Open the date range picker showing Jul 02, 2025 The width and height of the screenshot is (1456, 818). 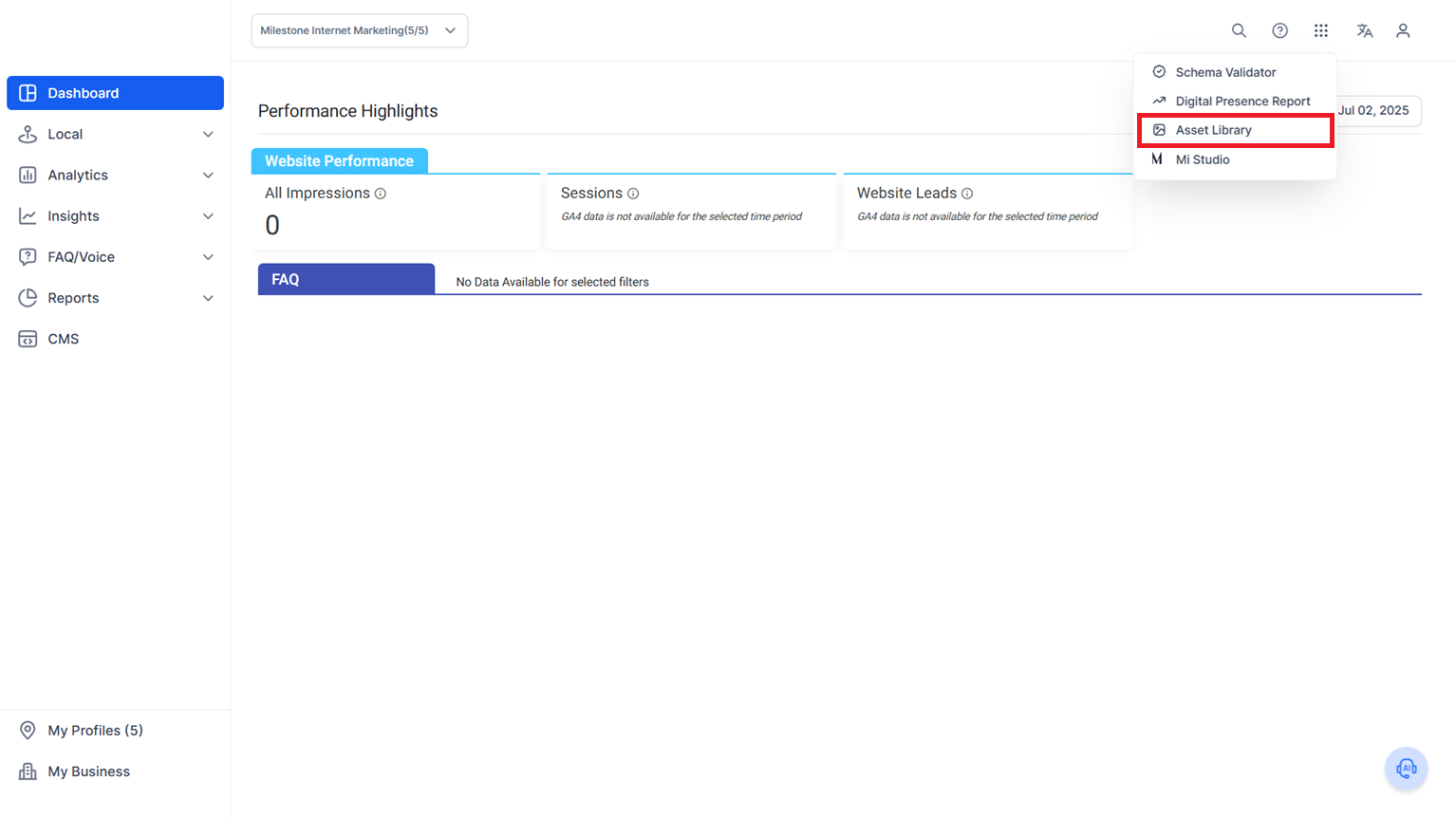[x=1378, y=110]
